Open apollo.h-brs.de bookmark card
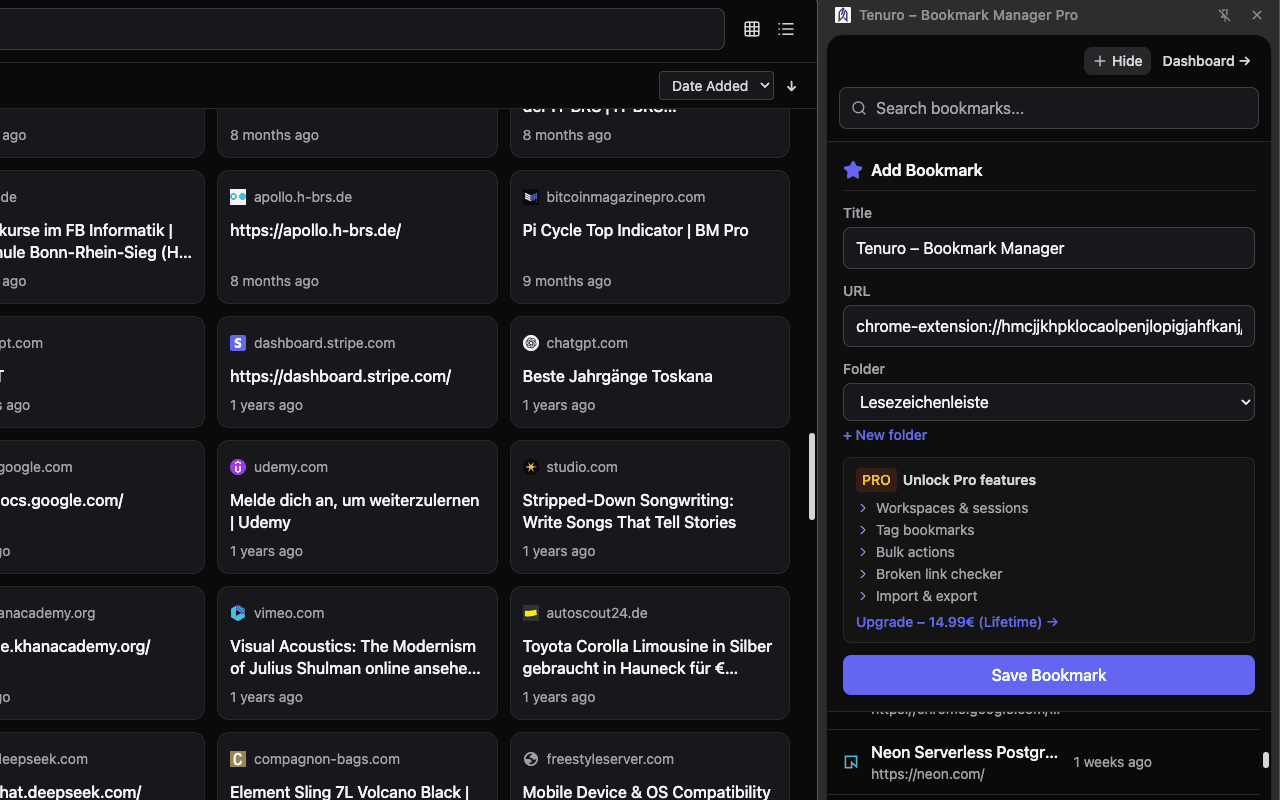 [x=357, y=237]
